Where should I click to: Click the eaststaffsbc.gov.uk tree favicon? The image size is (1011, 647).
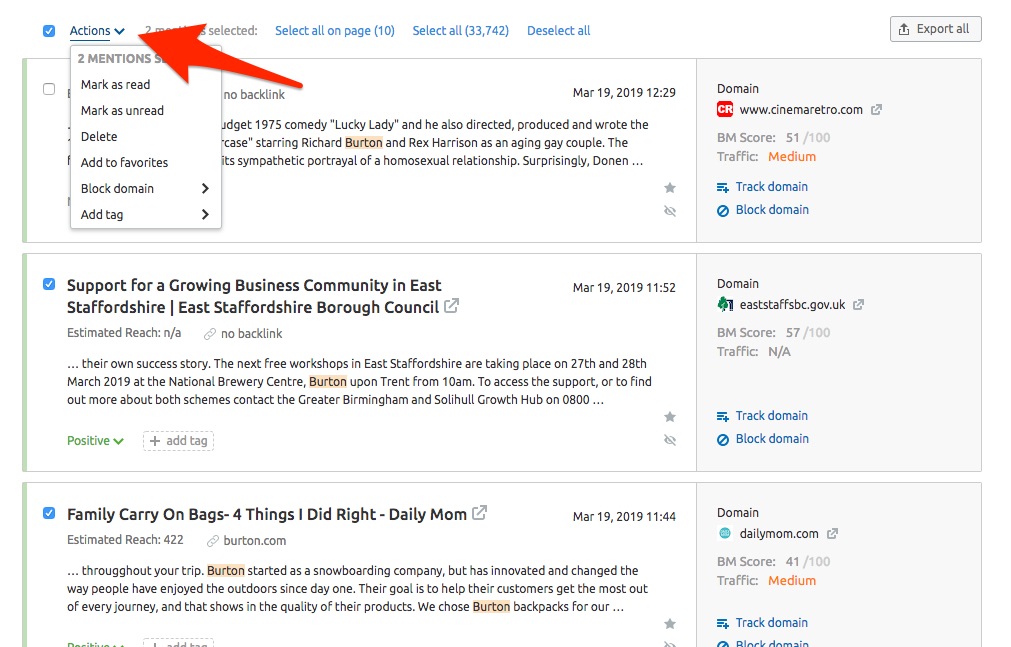(x=725, y=304)
